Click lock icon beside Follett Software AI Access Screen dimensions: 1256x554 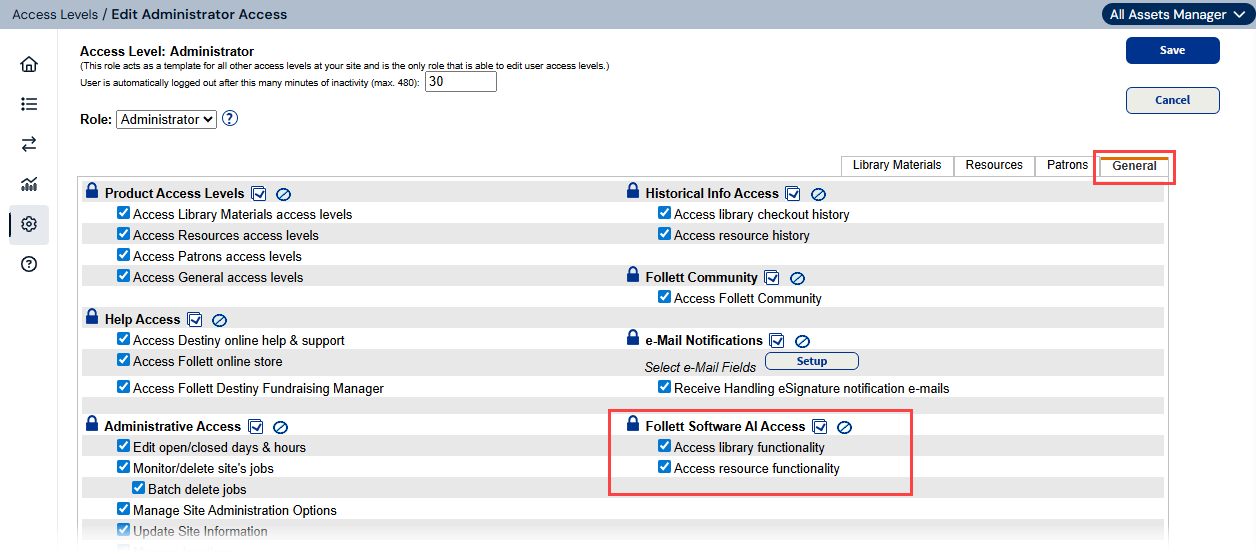633,424
